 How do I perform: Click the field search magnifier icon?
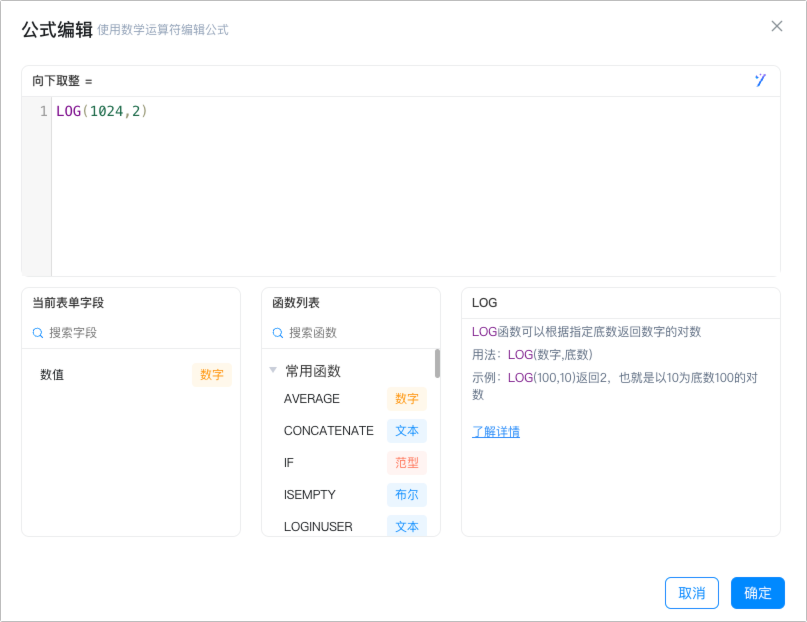[38, 333]
